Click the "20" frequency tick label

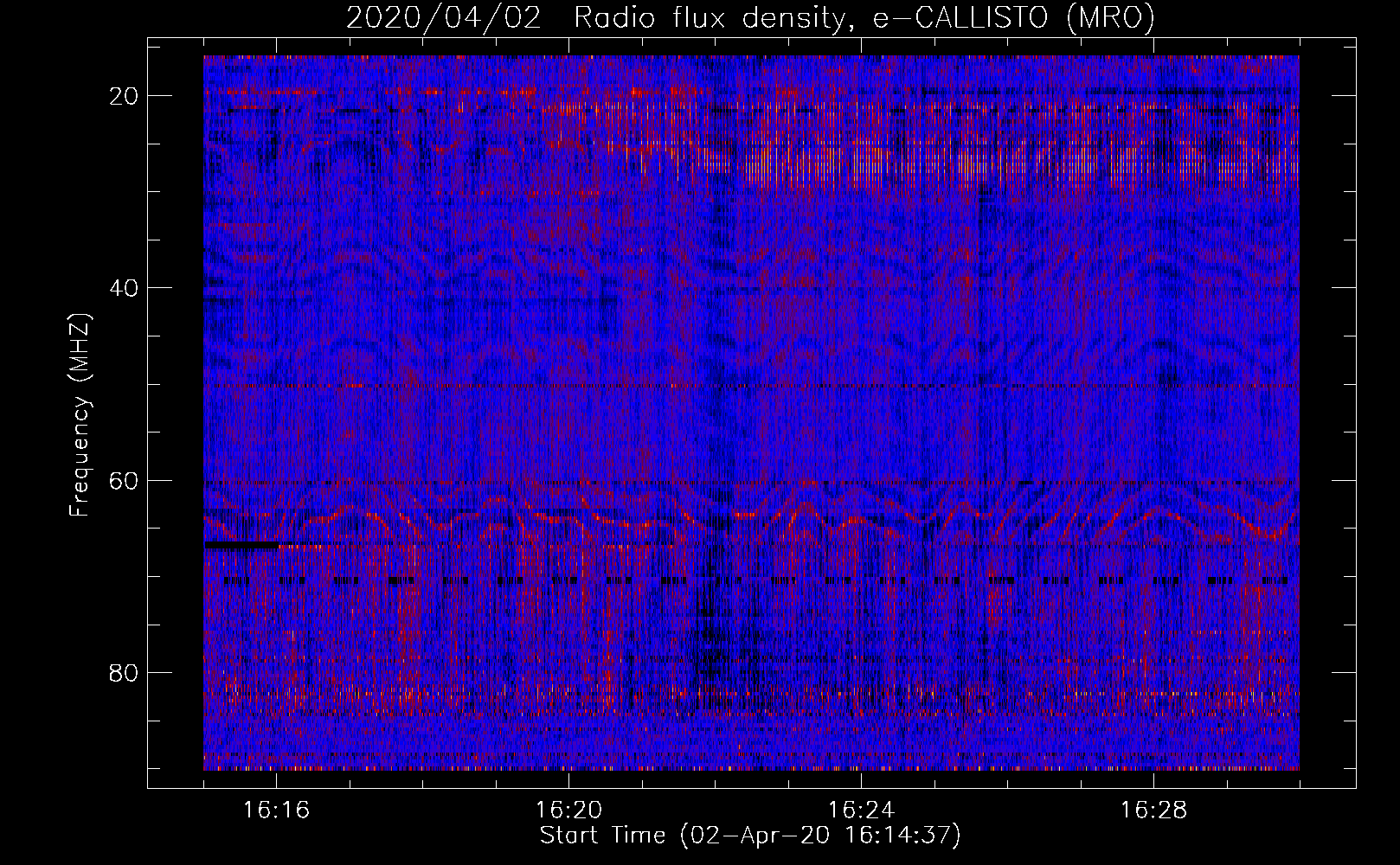pyautogui.click(x=125, y=96)
